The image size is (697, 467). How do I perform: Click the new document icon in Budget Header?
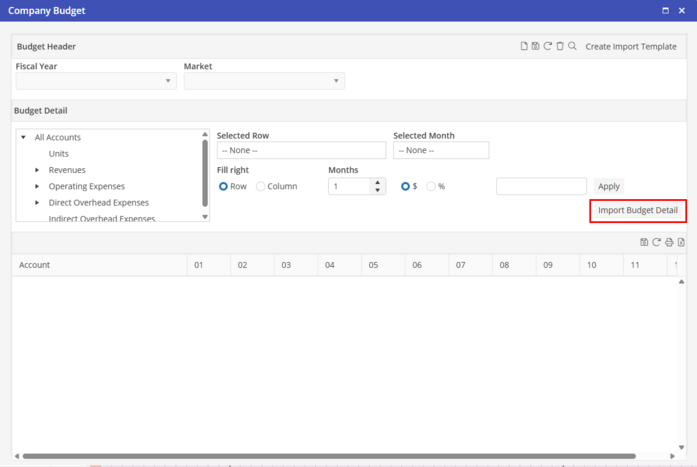pos(524,46)
